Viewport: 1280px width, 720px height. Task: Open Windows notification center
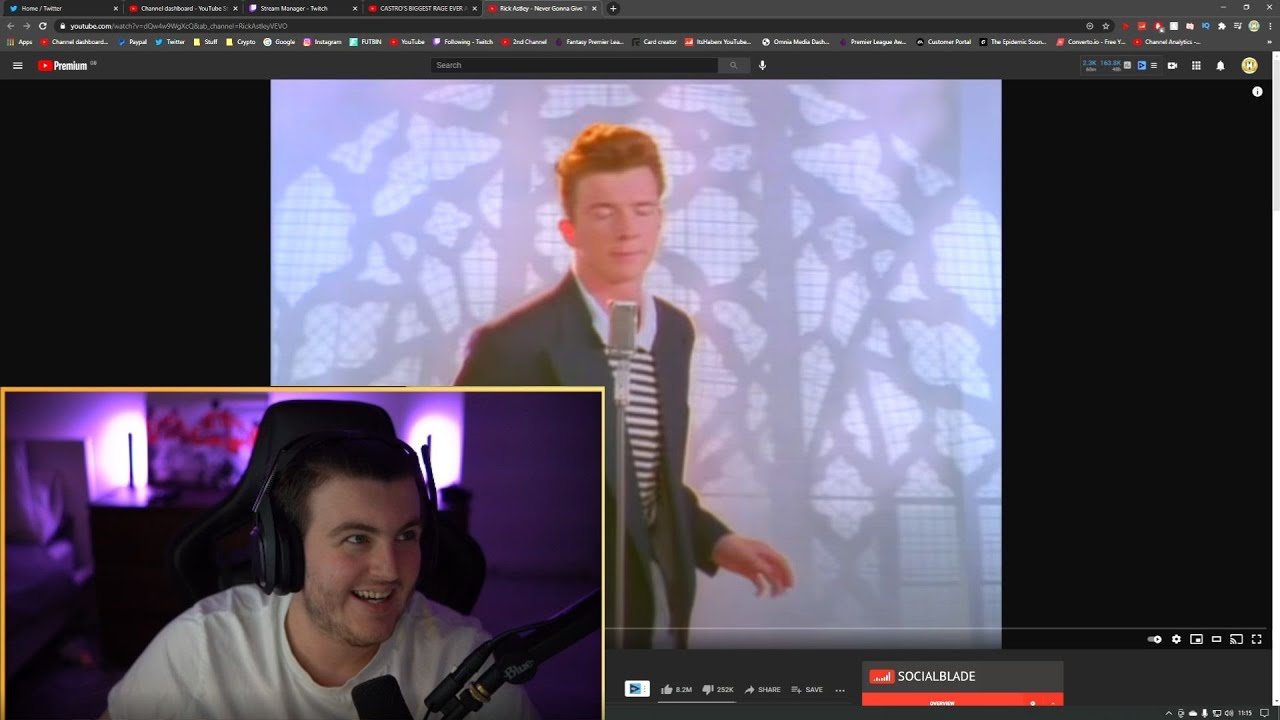click(x=1265, y=713)
